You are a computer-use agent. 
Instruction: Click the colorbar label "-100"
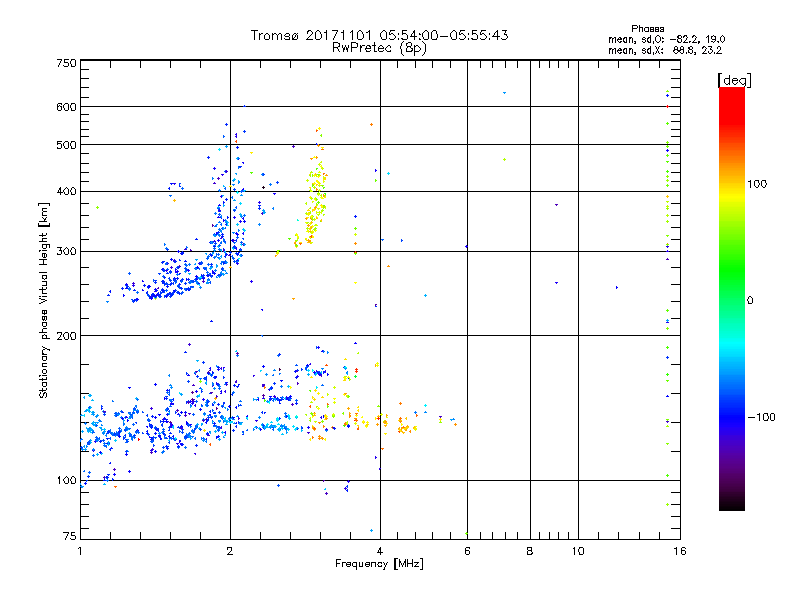point(761,417)
